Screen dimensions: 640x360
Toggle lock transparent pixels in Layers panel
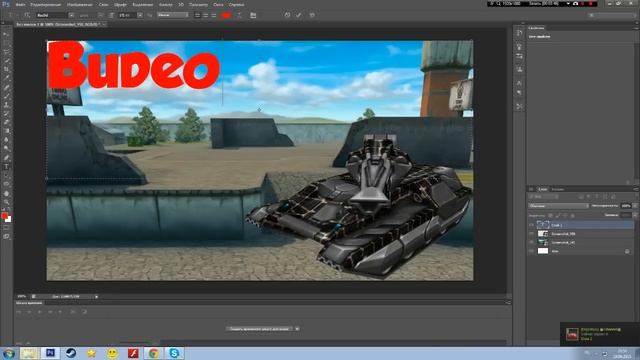(551, 215)
